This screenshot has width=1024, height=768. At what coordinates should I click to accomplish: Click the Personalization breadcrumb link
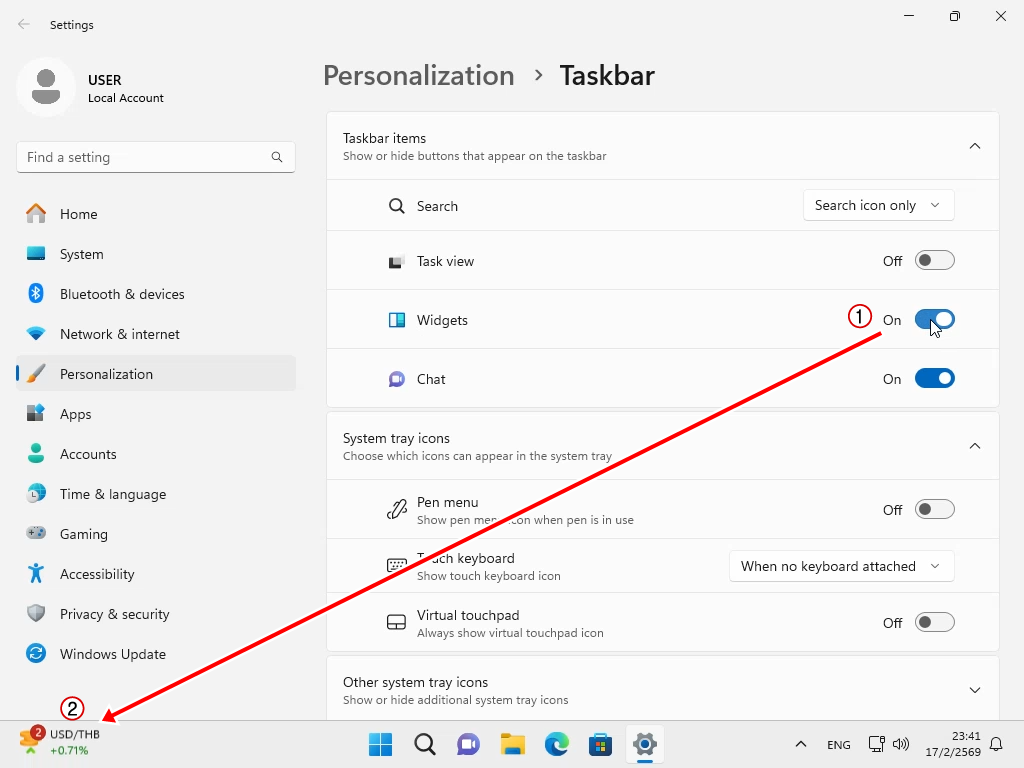coord(418,76)
